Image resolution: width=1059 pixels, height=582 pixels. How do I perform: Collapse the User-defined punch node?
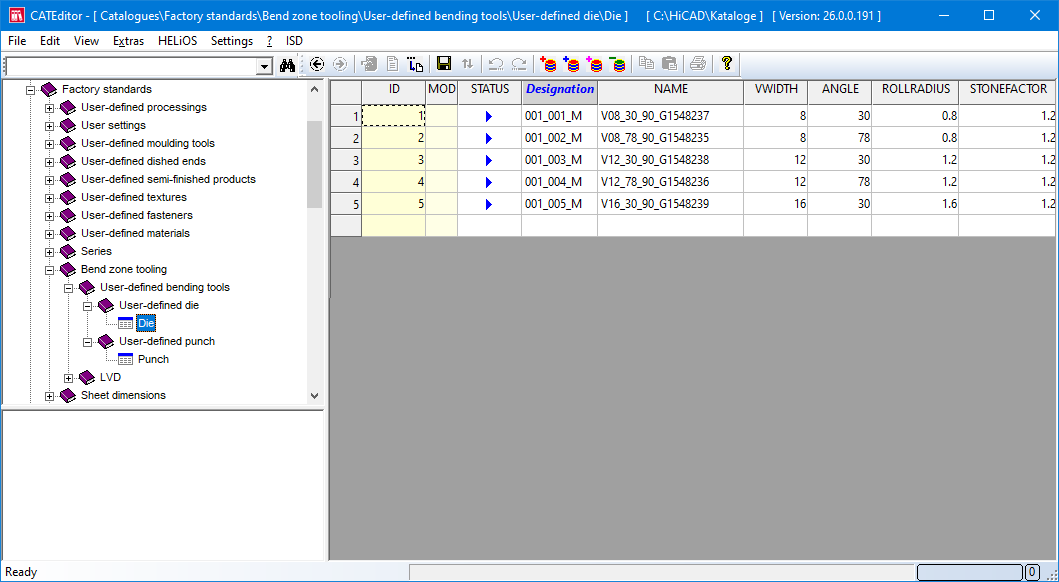[x=87, y=342]
